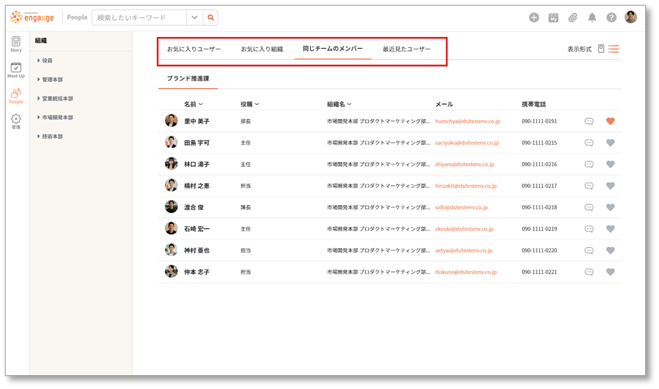The width and height of the screenshot is (659, 389).
Task: Click phone number 090-1111-0216
Action: point(539,164)
